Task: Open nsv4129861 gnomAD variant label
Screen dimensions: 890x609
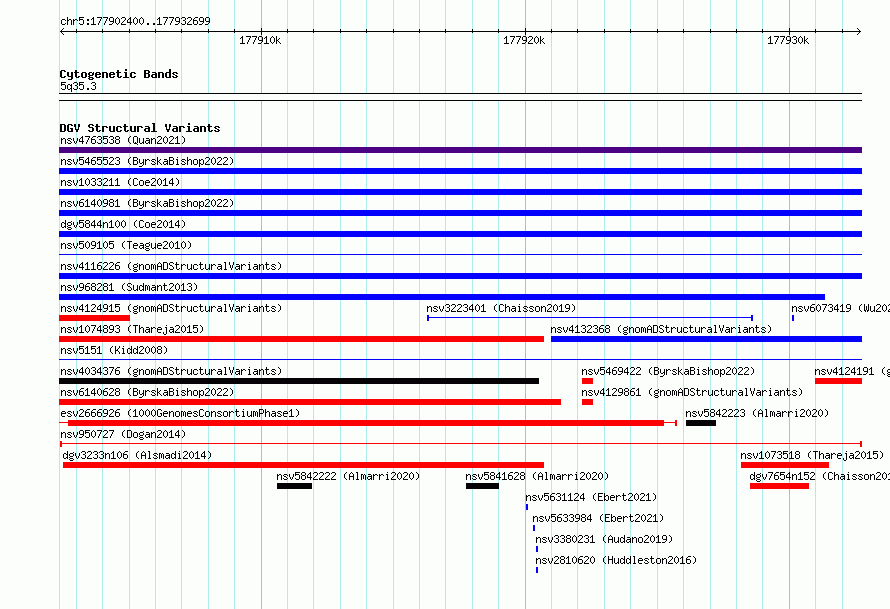Action: coord(692,392)
